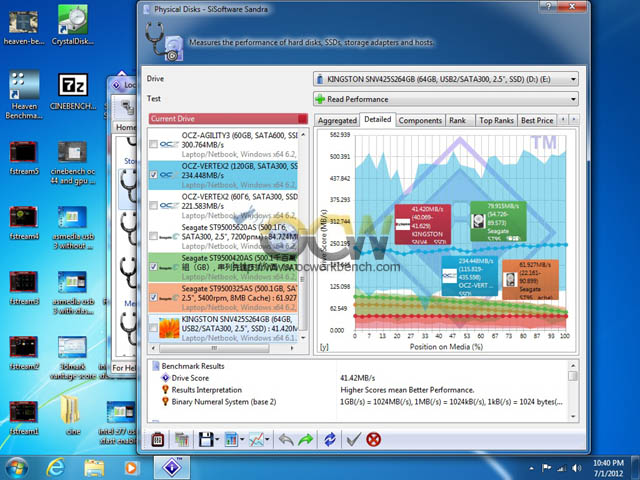The width and height of the screenshot is (640, 480).
Task: Select the fstream1 desktop file
Action: pos(24,418)
